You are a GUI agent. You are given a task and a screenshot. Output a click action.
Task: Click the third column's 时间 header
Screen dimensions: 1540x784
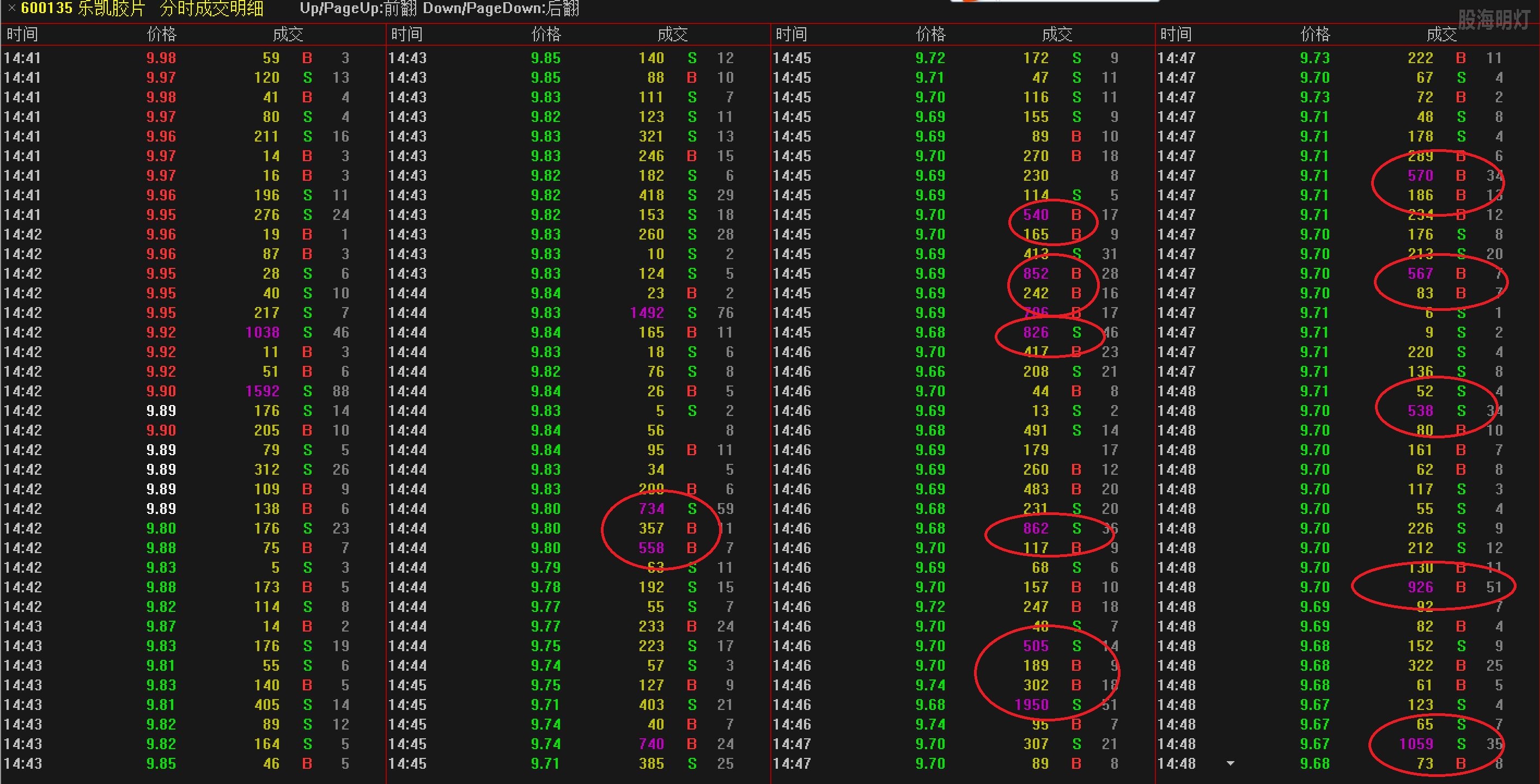792,35
